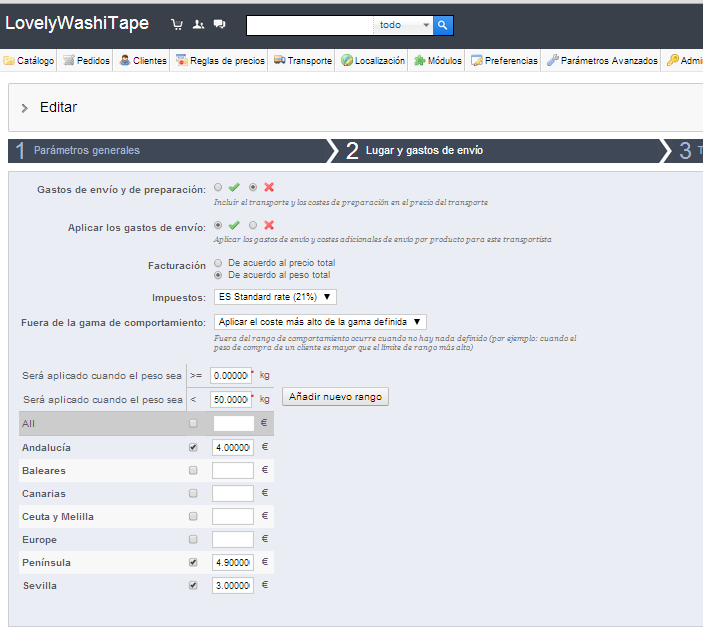This screenshot has height=629, width=703.
Task: Select No radio for Gastos de envío y preparación
Action: click(x=253, y=187)
